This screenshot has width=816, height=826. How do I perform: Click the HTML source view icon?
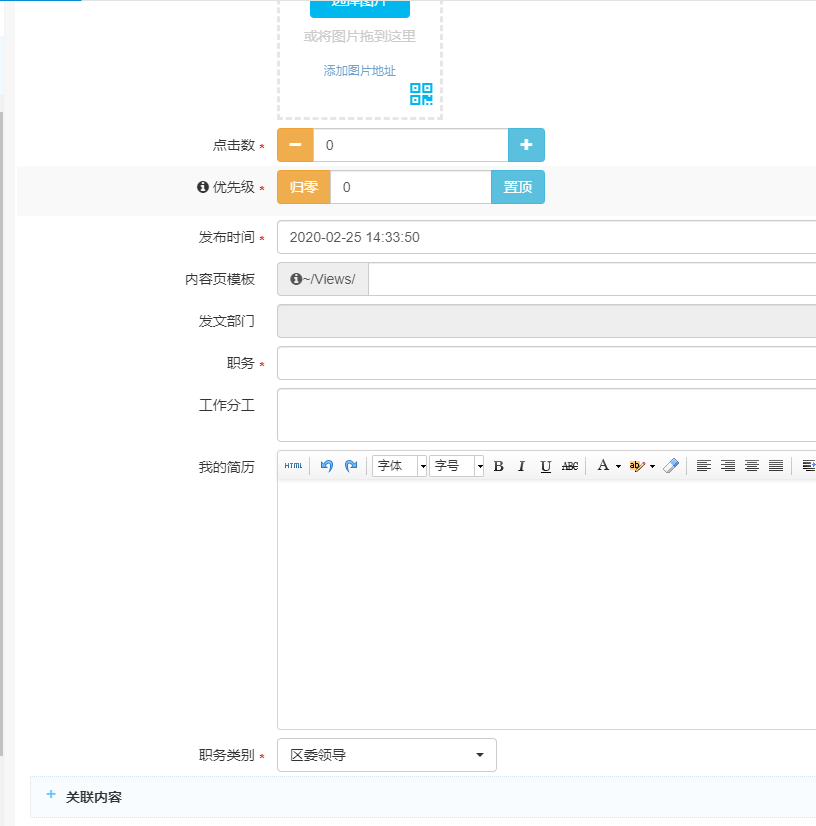point(293,466)
